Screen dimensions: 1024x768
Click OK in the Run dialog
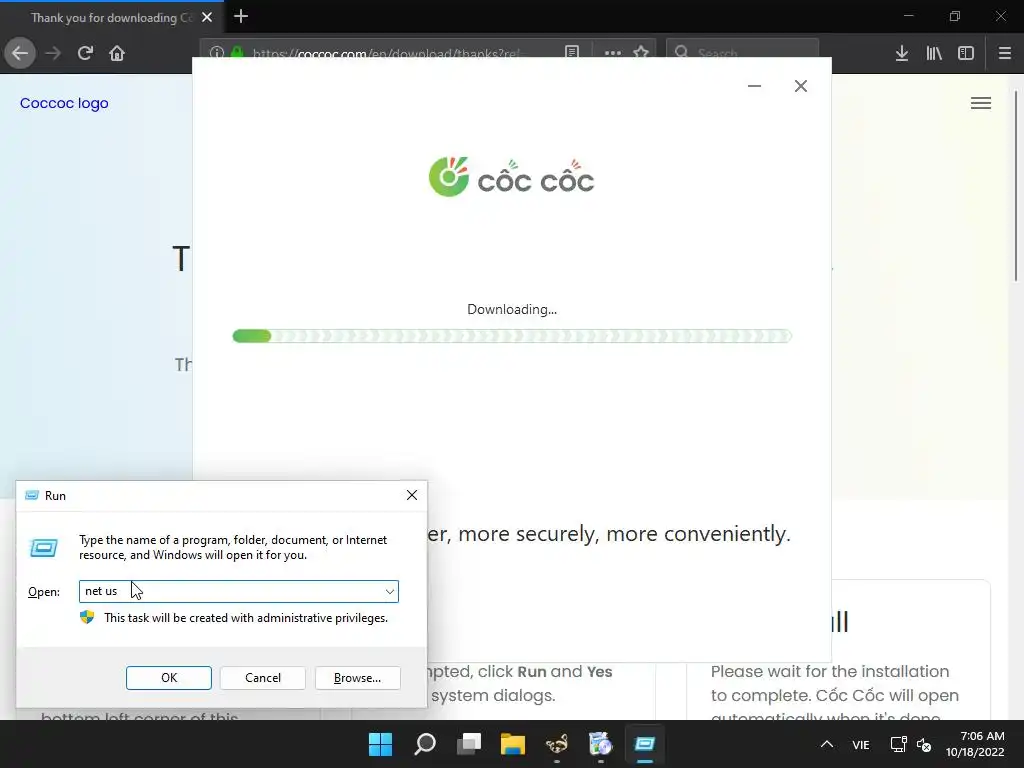[168, 678]
